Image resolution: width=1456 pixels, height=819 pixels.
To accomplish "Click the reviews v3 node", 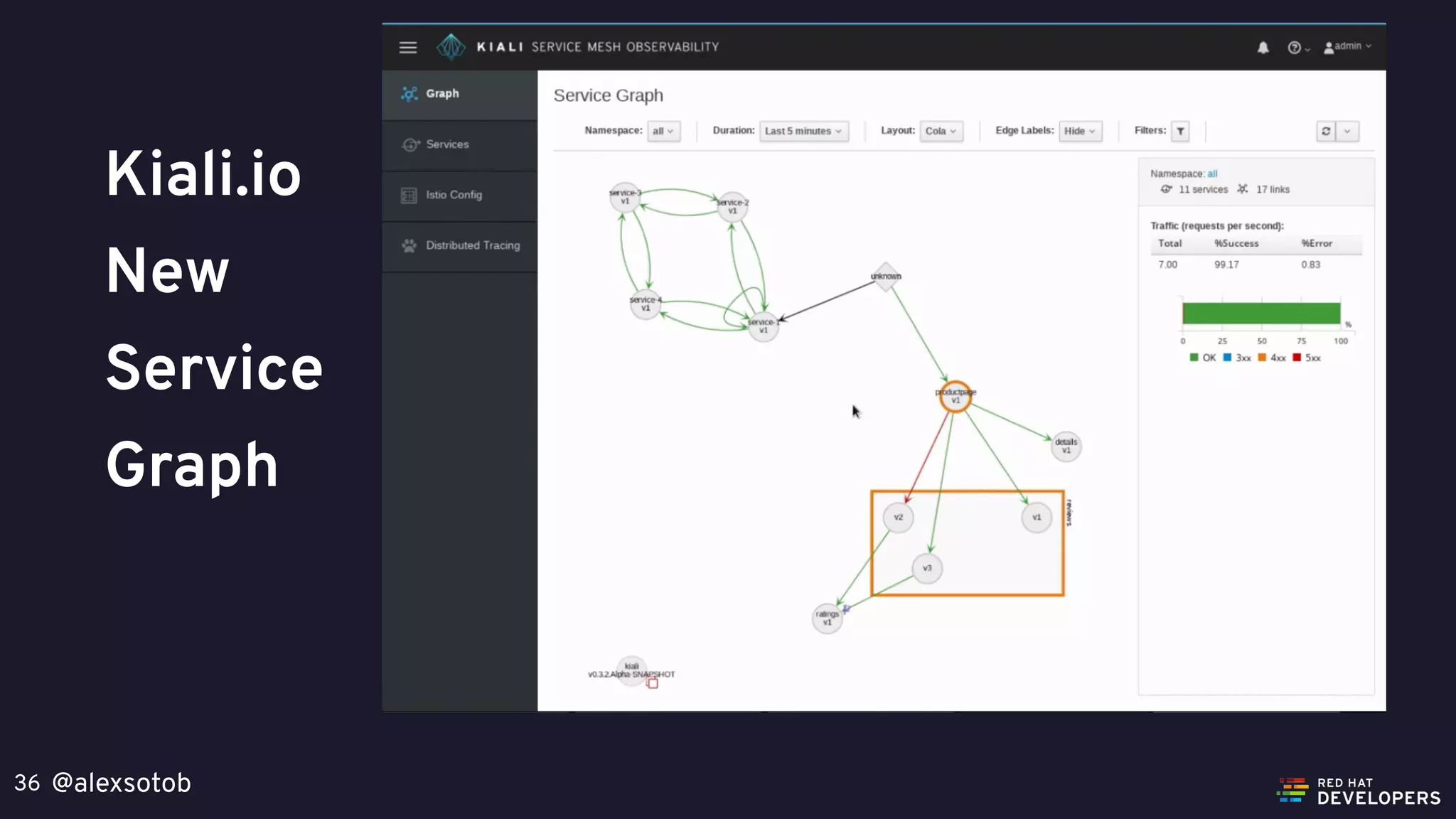I will (x=927, y=569).
